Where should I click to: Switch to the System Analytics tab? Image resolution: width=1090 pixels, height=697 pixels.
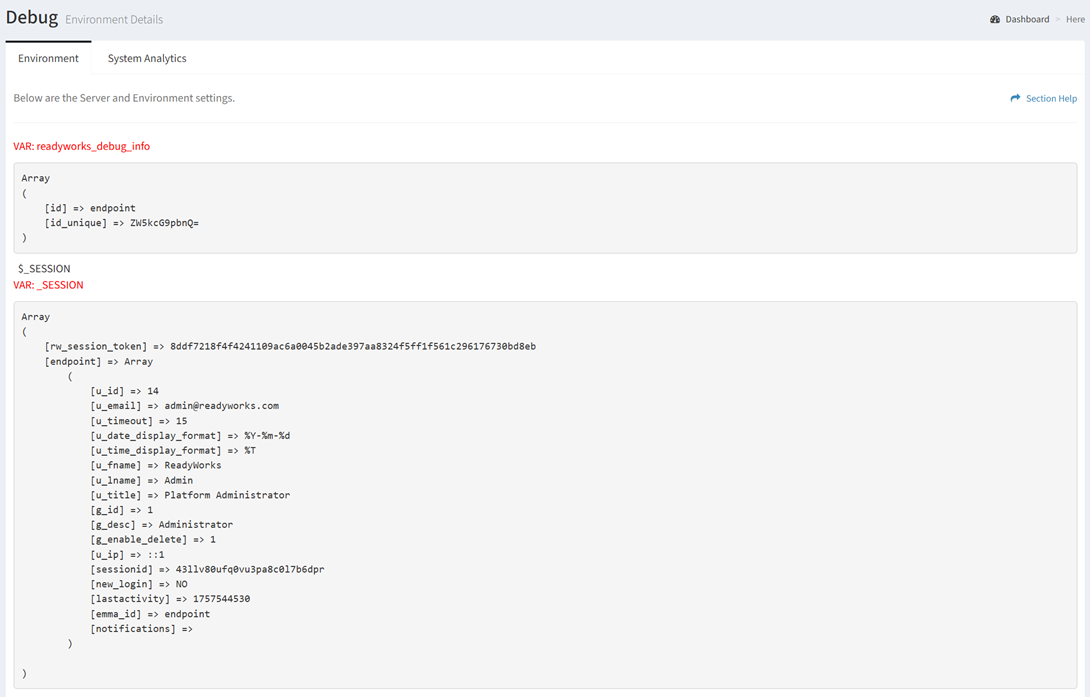(147, 58)
